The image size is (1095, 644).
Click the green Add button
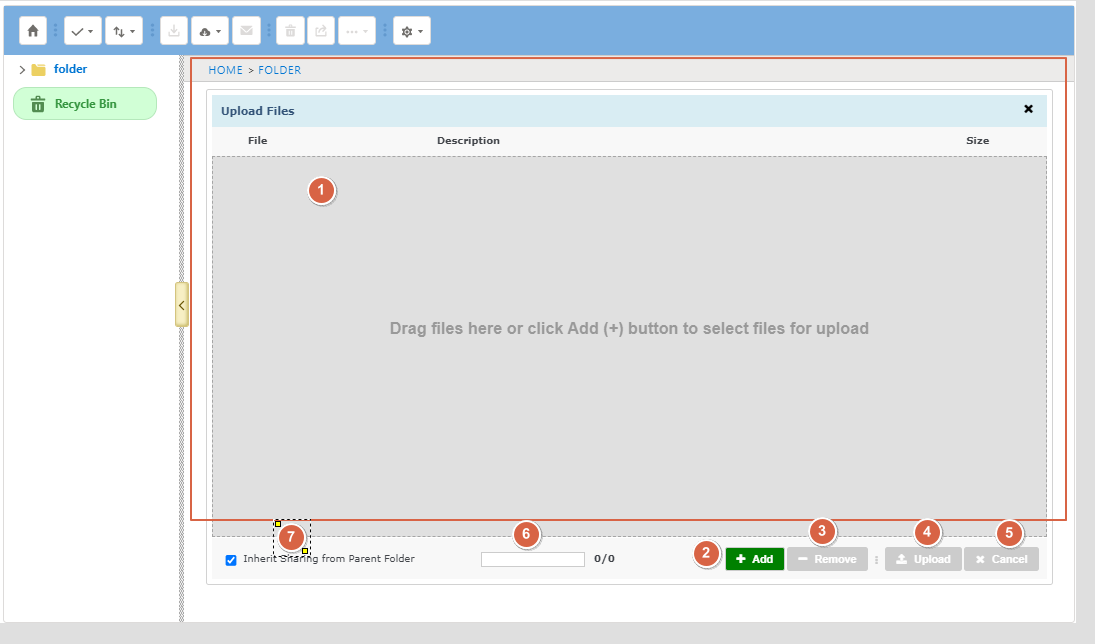[754, 559]
